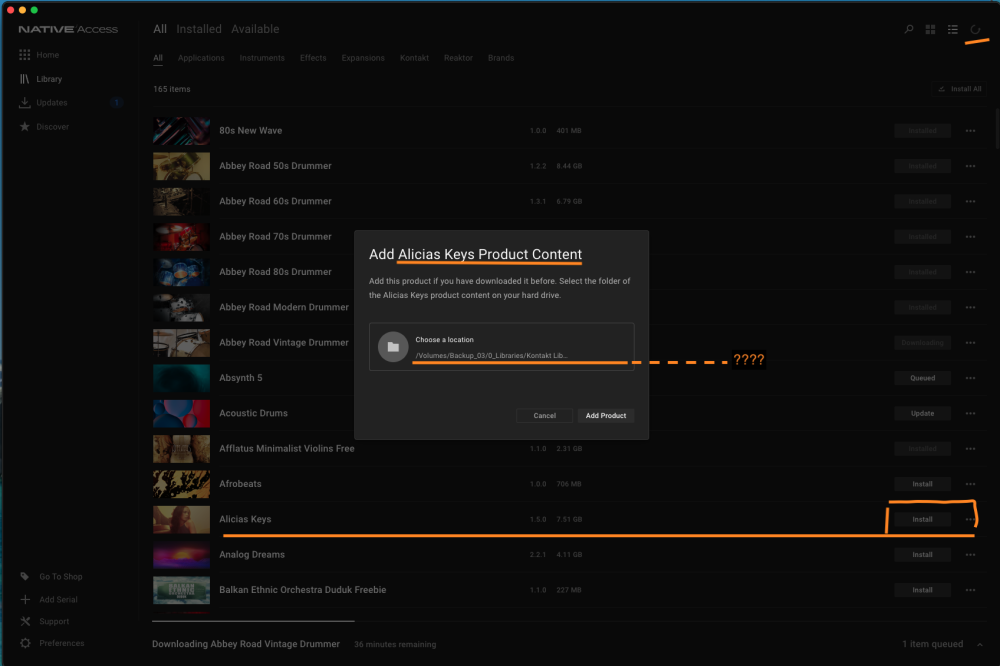Screen dimensions: 1000x666
Task: Click the Add Serial plus icon
Action: [x=25, y=599]
